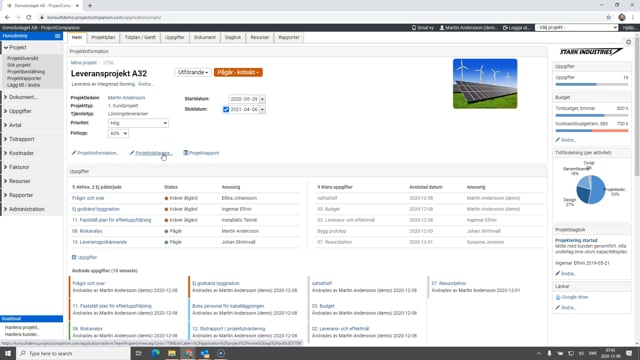Screen dimensions: 640x360
Task: Click the Uppgifter list icon below task table
Action: (74, 257)
